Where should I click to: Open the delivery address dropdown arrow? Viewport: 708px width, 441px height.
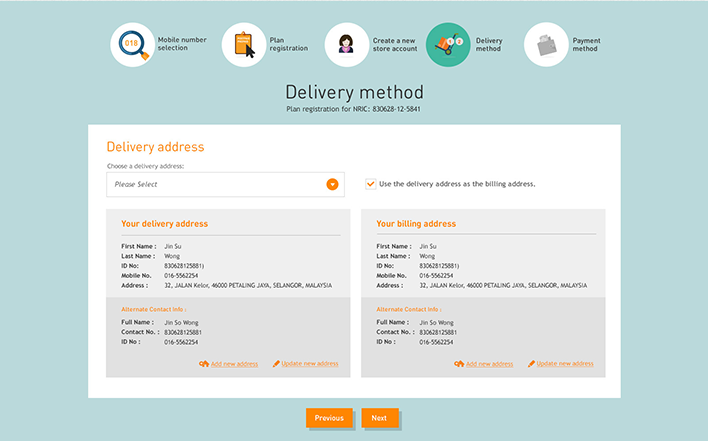click(332, 184)
